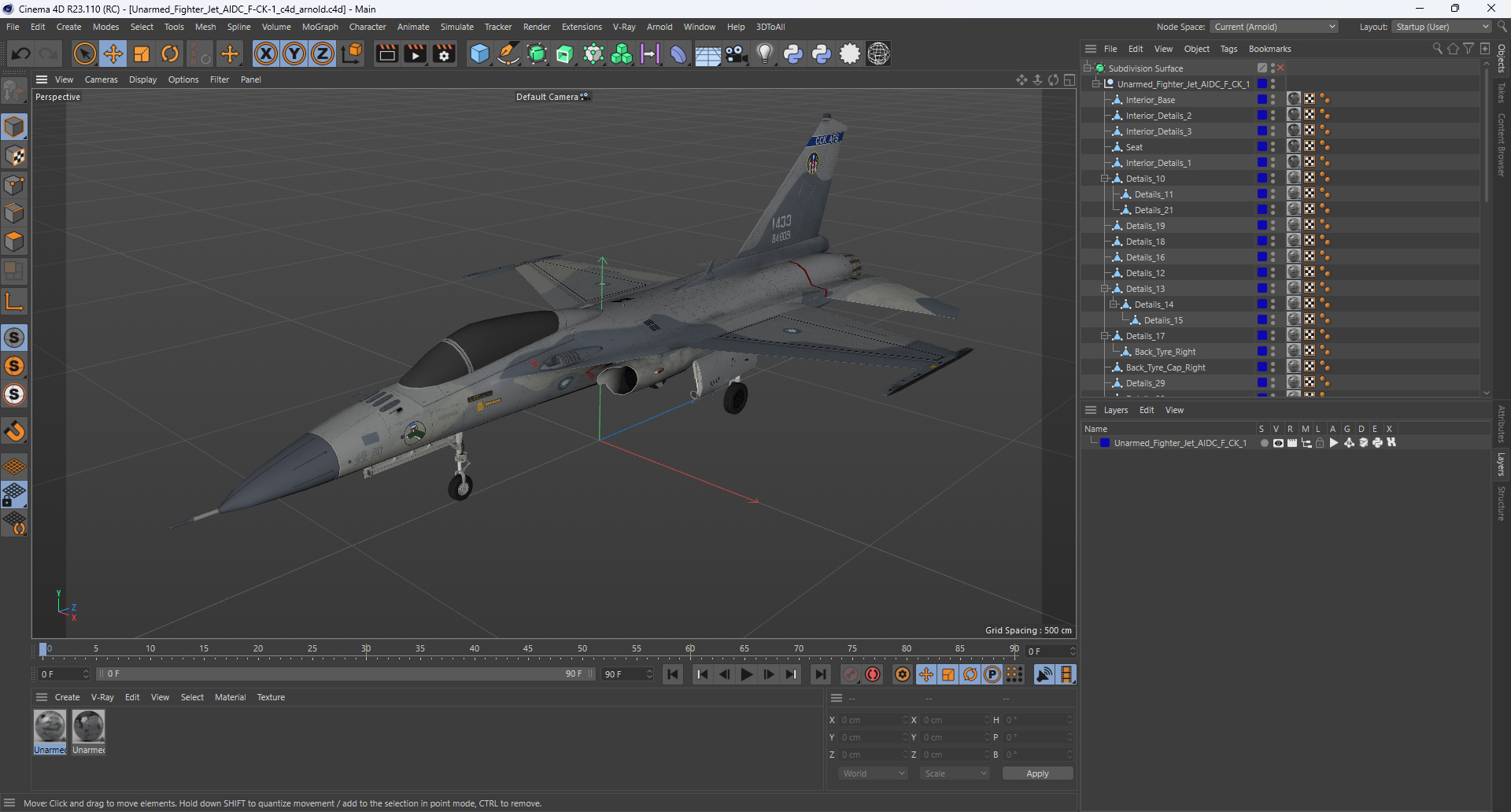
Task: Open the Node Space dropdown
Action: (x=1274, y=27)
